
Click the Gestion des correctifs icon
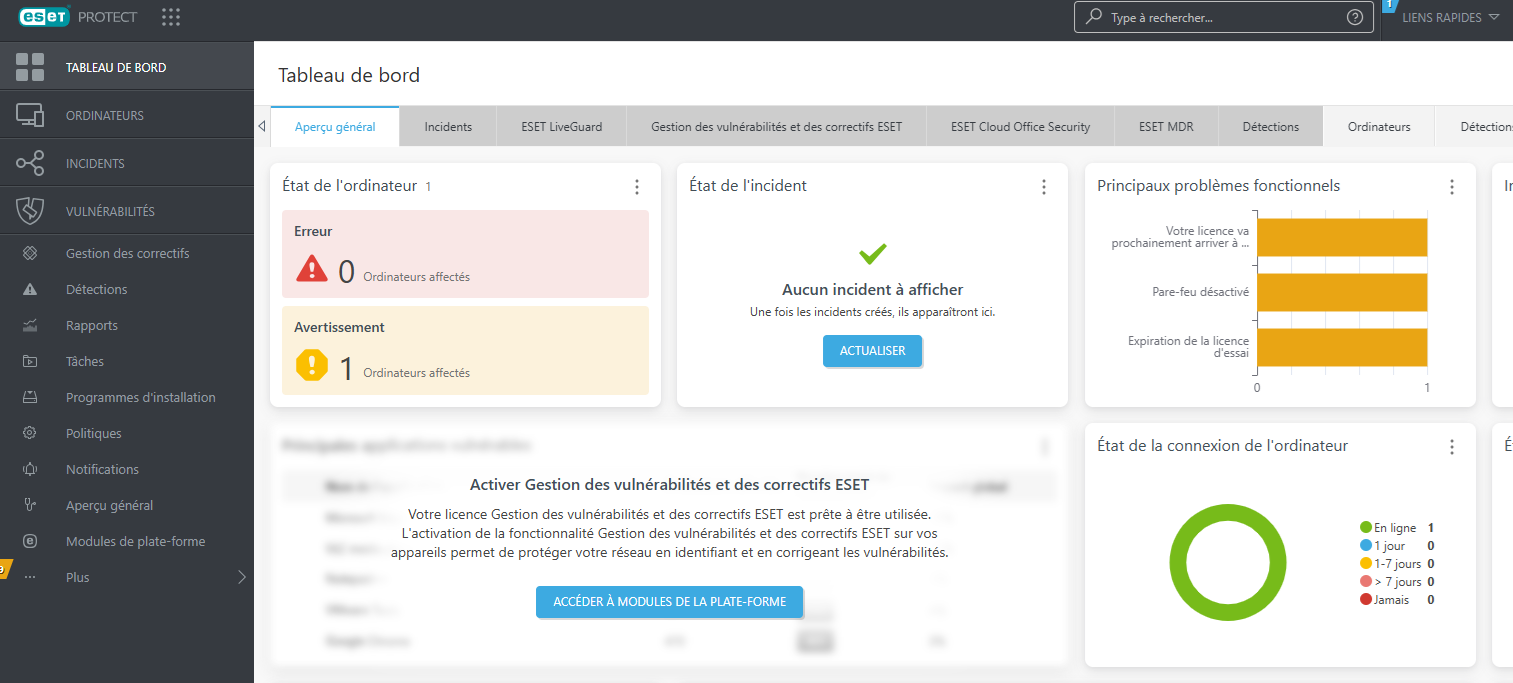coord(30,253)
